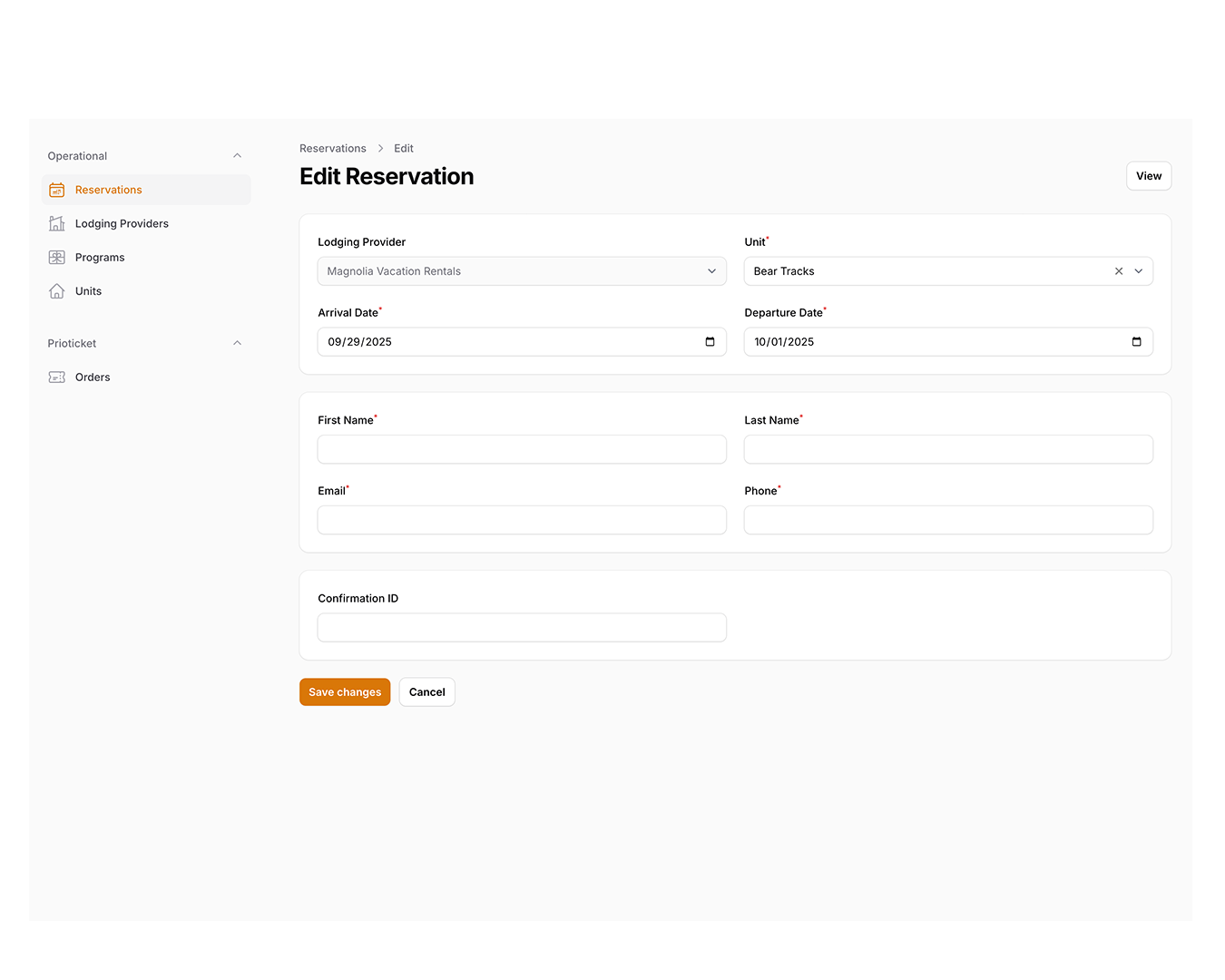Click the Lodging Providers building icon

click(56, 223)
